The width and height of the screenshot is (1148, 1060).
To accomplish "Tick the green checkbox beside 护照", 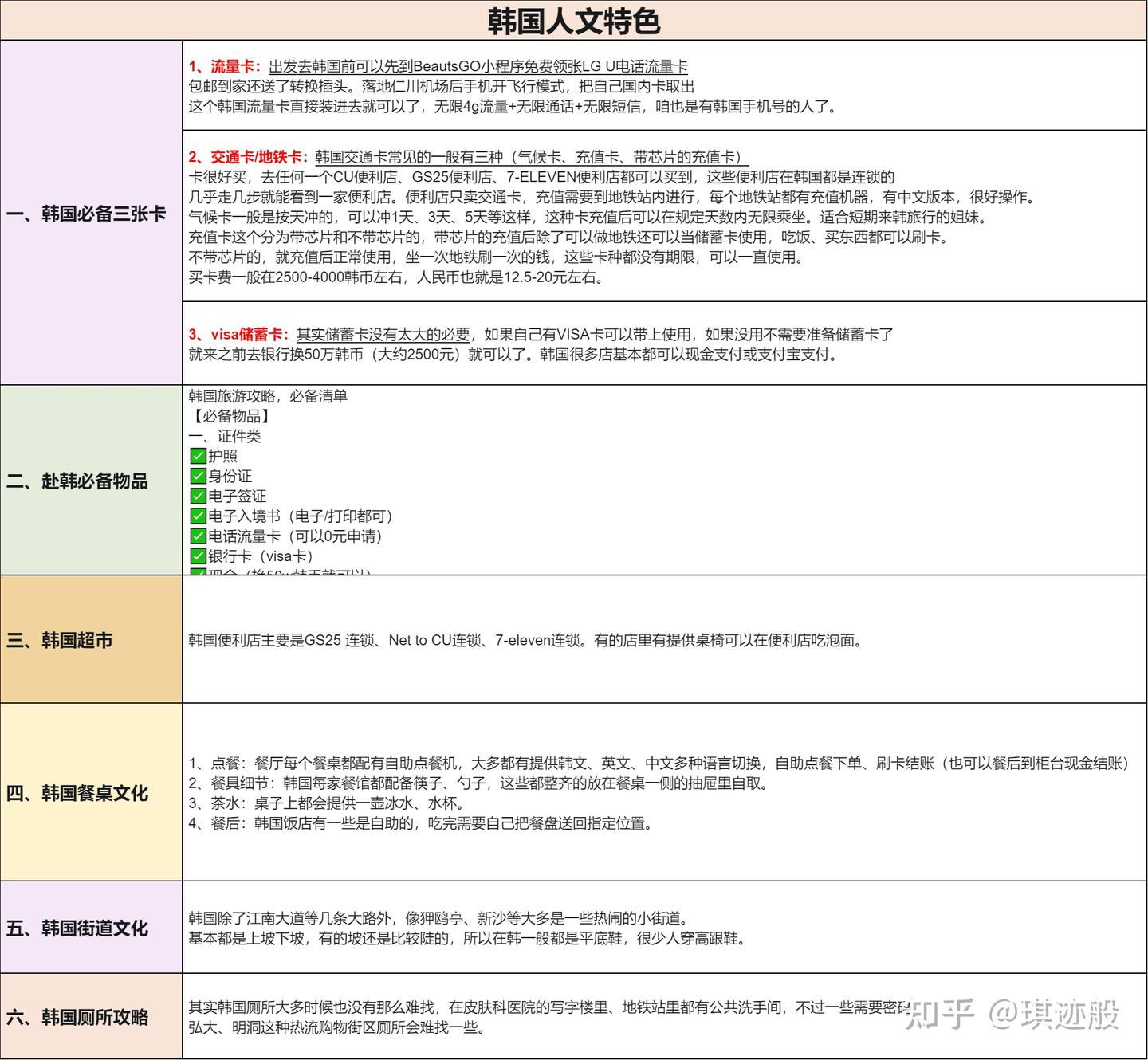I will [x=198, y=456].
